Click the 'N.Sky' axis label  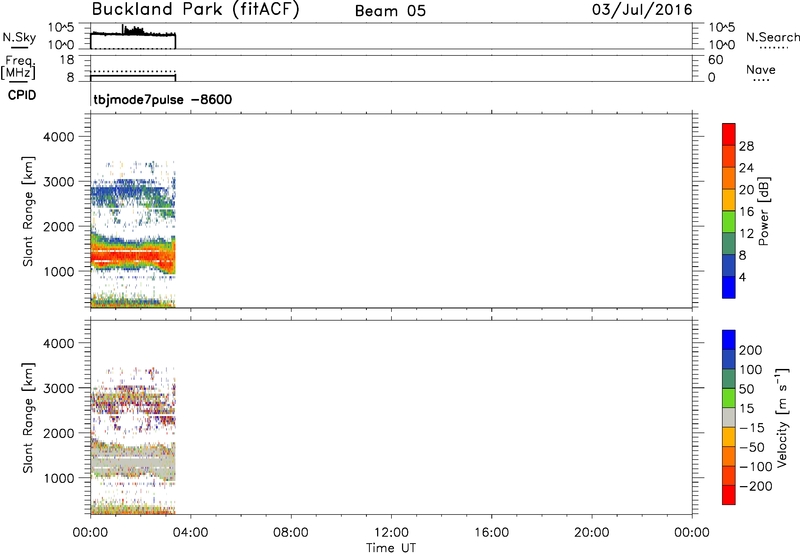(x=19, y=37)
